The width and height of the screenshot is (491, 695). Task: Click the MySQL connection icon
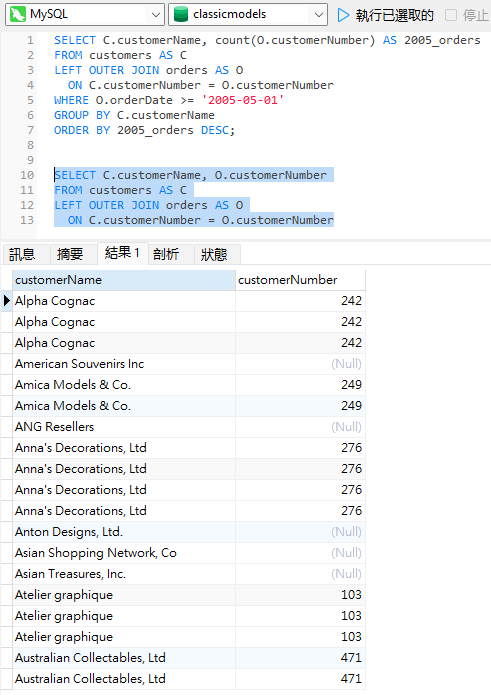(18, 14)
